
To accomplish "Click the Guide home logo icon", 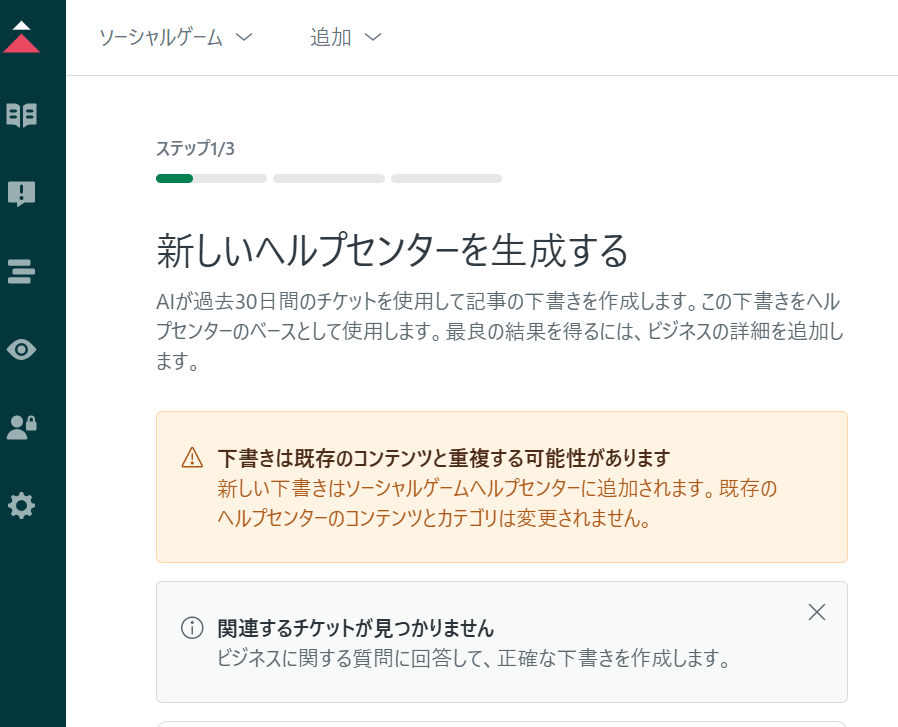I will [x=22, y=37].
